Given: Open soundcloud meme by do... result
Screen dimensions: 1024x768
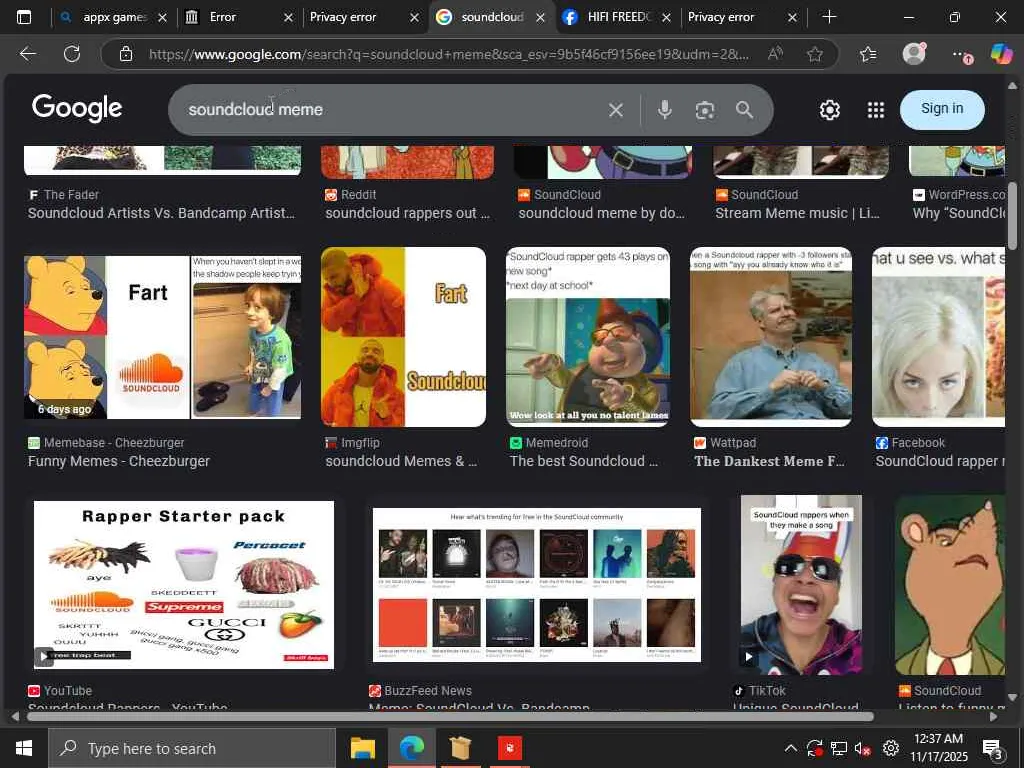Looking at the screenshot, I should [601, 213].
